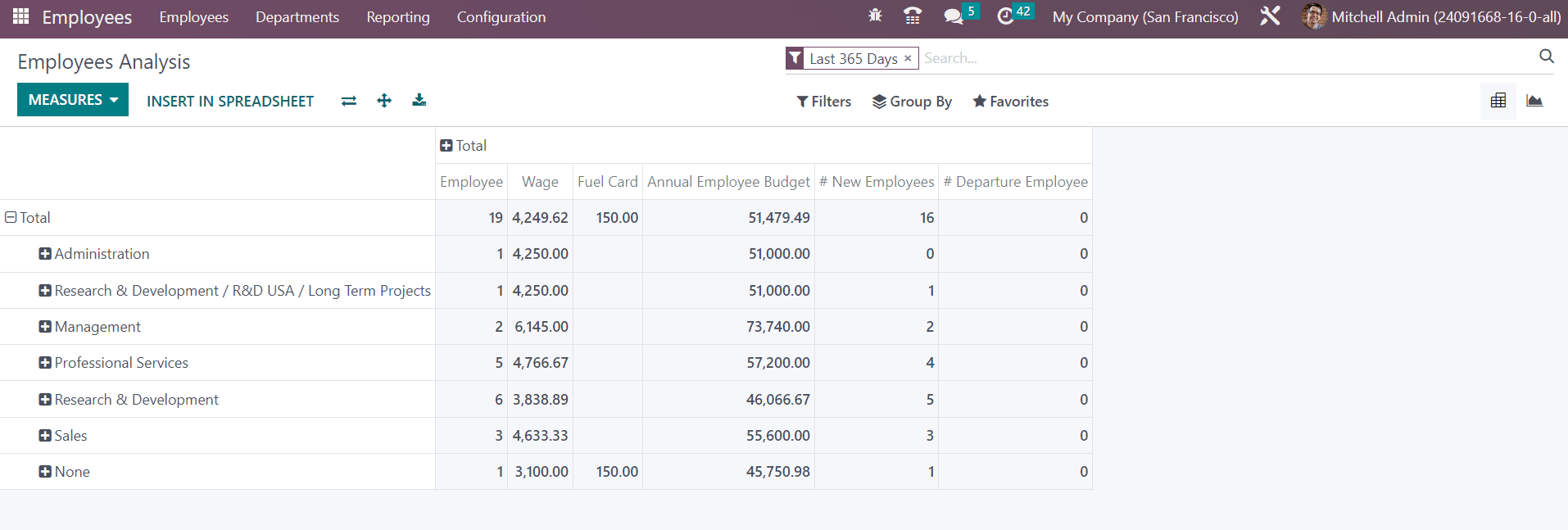Click Insert in Spreadsheet button
Screen dimensions: 1568x530
[230, 102]
